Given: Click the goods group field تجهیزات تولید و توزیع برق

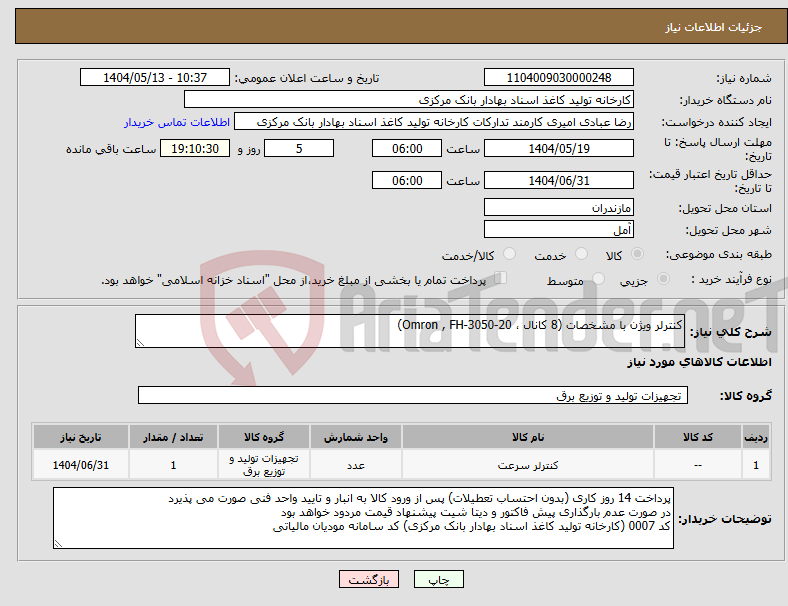Looking at the screenshot, I should pos(413,395).
